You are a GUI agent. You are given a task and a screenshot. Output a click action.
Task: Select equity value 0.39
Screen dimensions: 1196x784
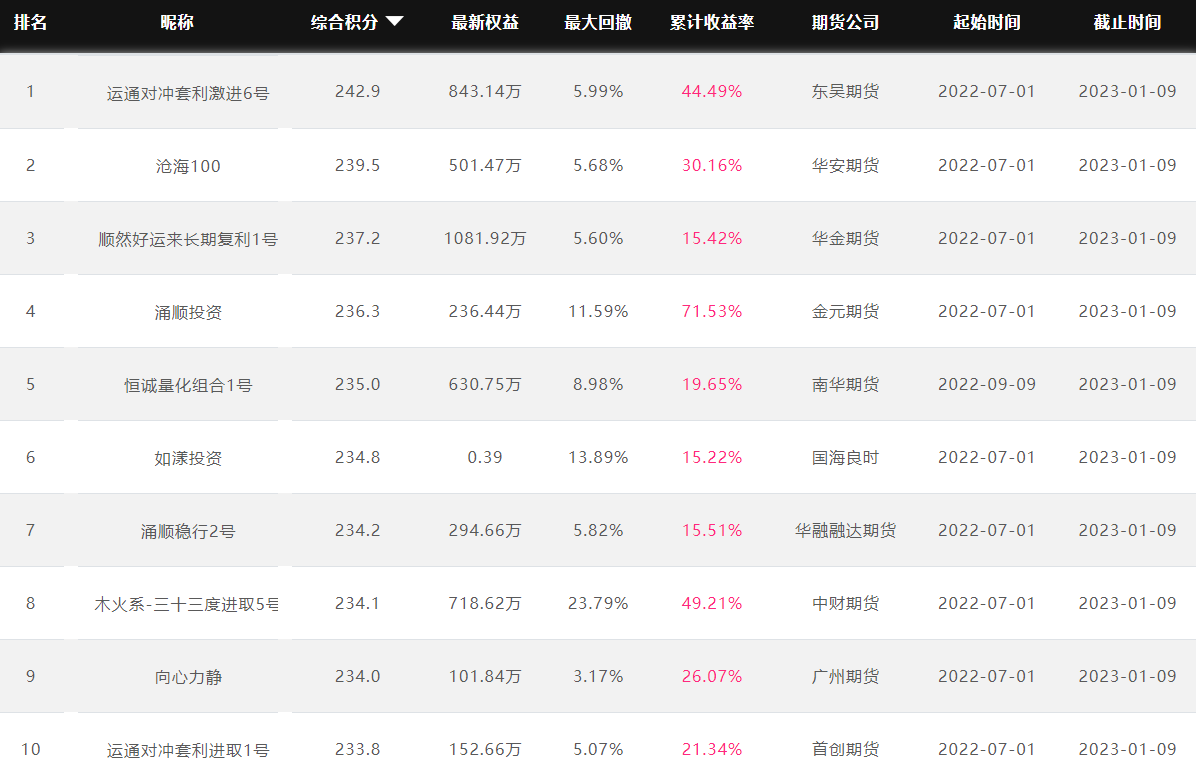point(484,458)
